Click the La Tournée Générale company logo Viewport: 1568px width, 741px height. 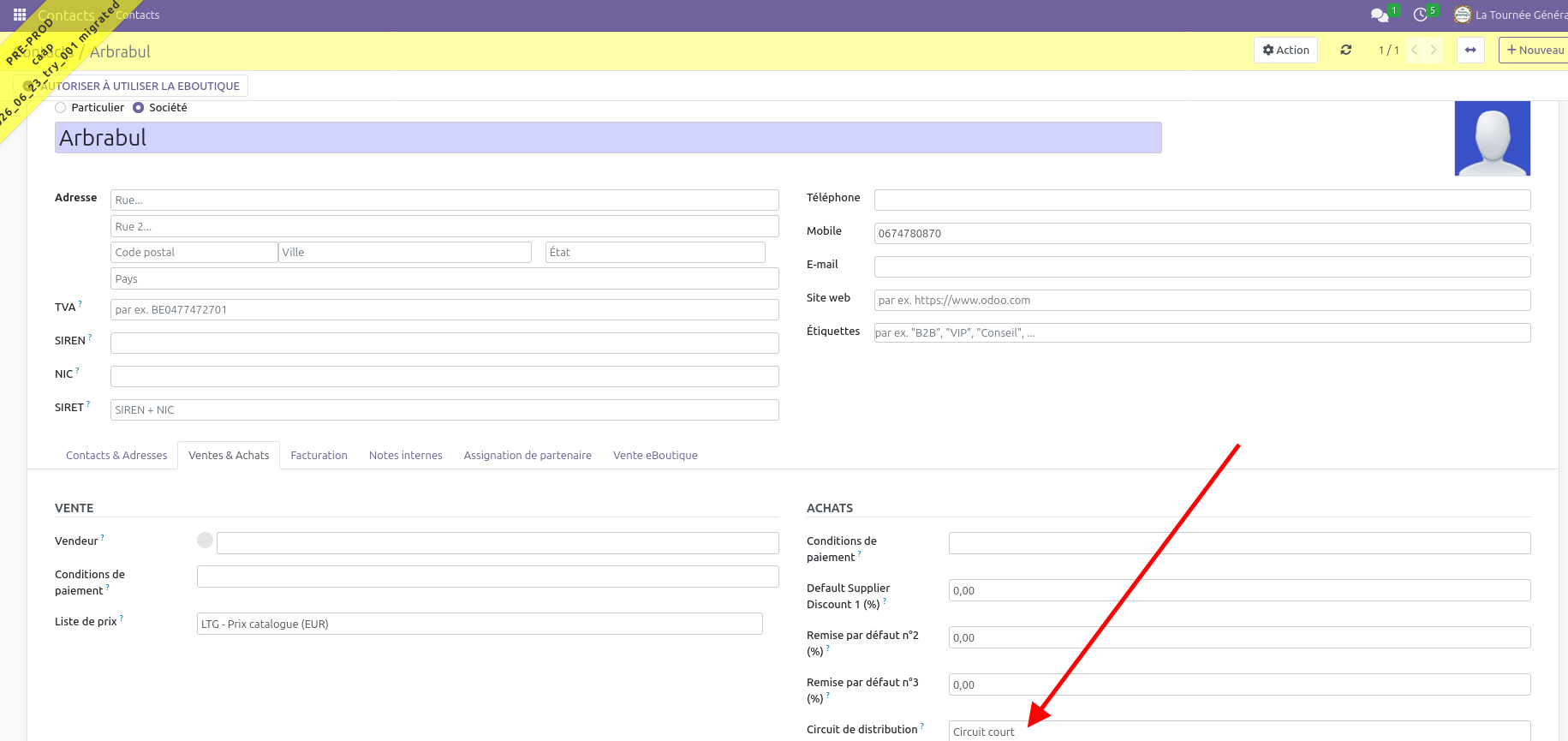tap(1463, 15)
